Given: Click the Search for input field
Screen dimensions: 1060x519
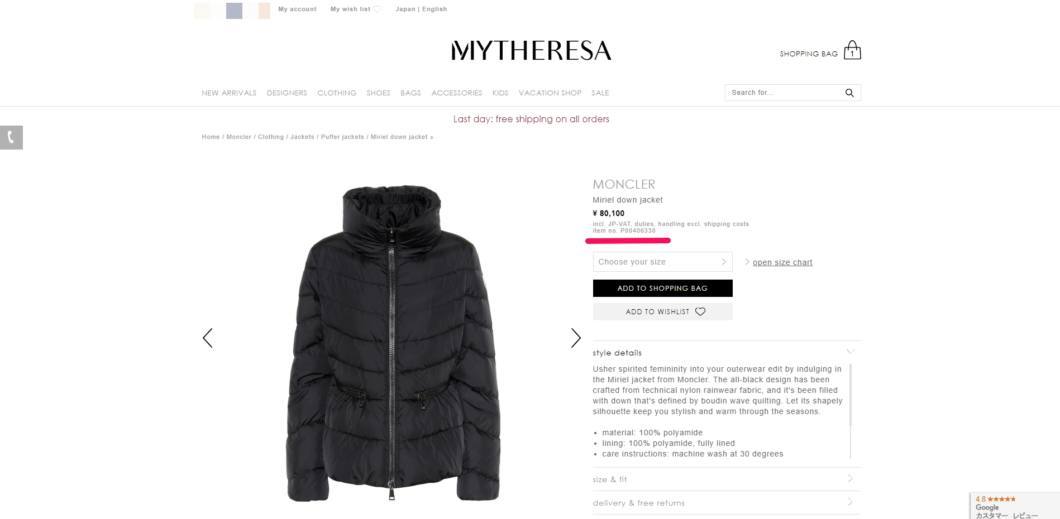Looking at the screenshot, I should (x=784, y=93).
